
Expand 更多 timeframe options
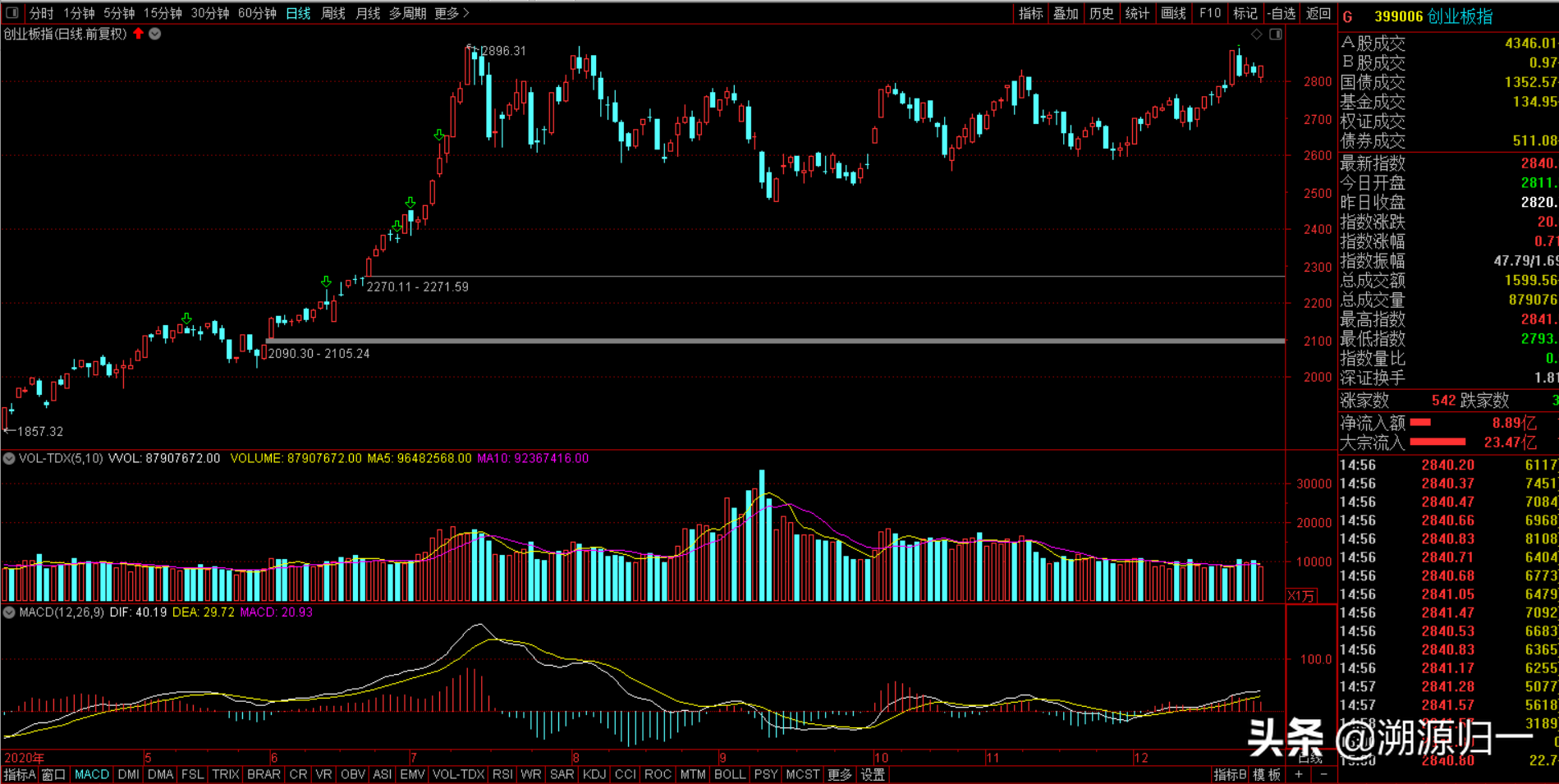[x=452, y=13]
